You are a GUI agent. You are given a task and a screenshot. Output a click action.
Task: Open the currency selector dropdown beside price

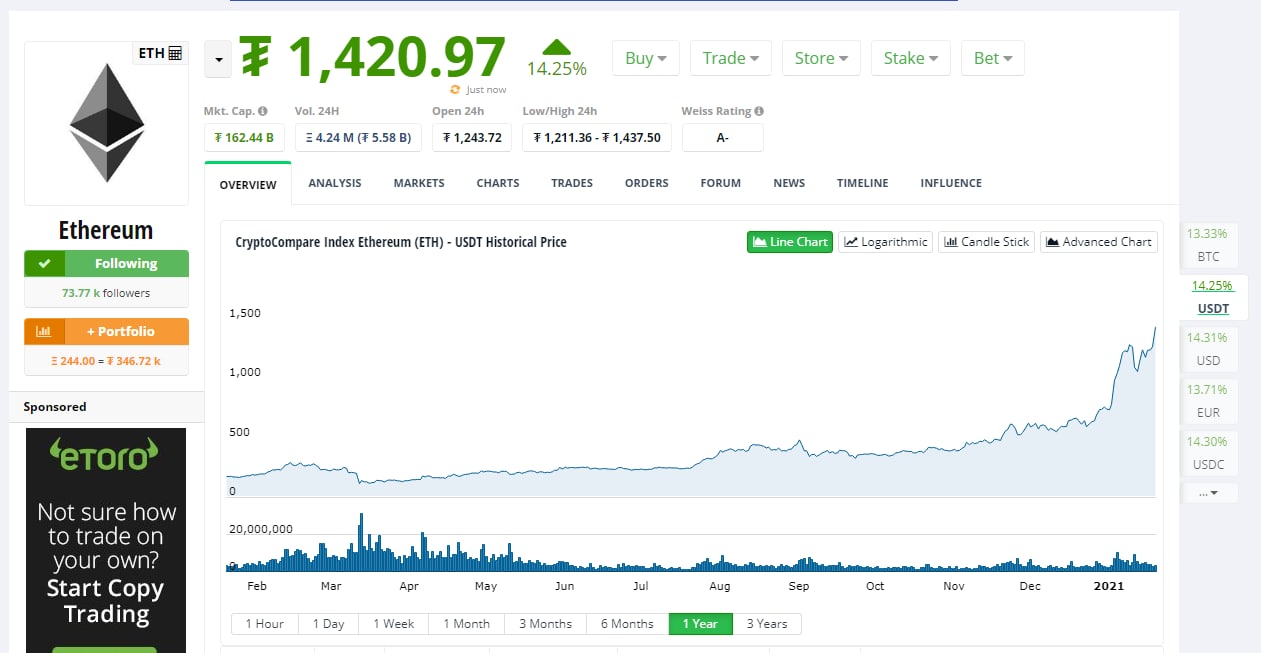[x=218, y=61]
